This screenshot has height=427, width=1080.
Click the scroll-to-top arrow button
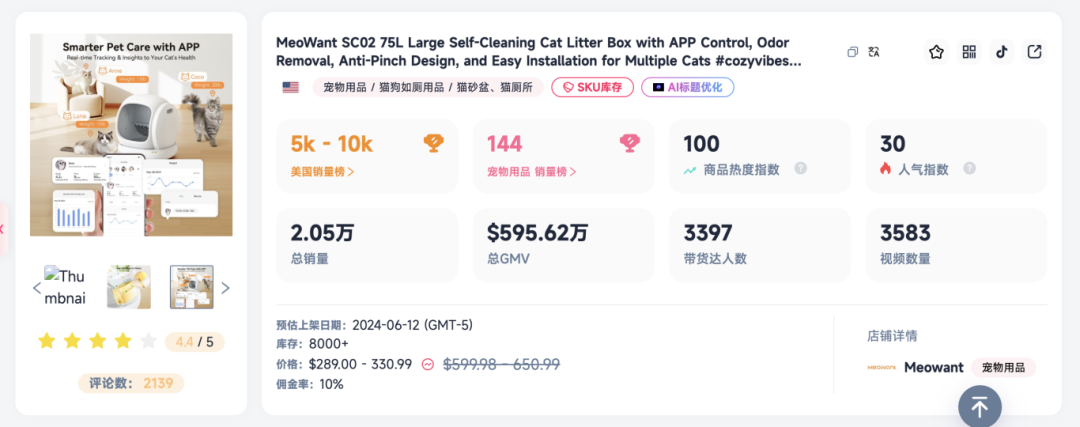click(979, 406)
